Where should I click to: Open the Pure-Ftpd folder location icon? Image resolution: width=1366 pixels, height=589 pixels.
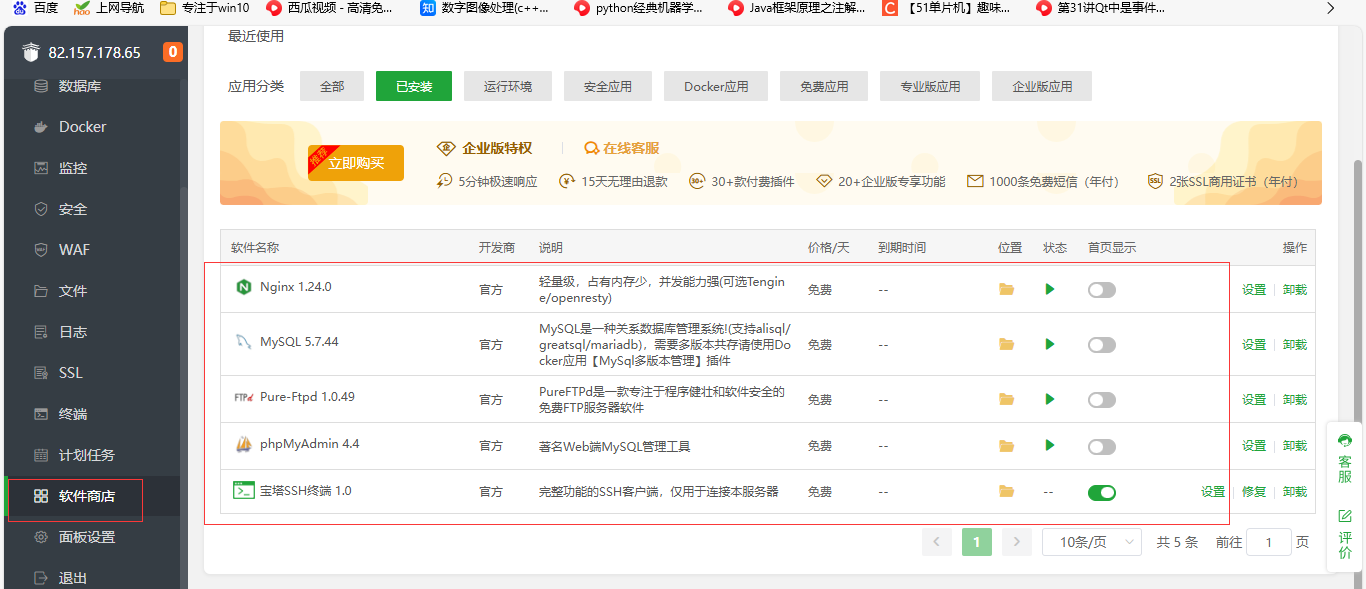(x=1006, y=399)
